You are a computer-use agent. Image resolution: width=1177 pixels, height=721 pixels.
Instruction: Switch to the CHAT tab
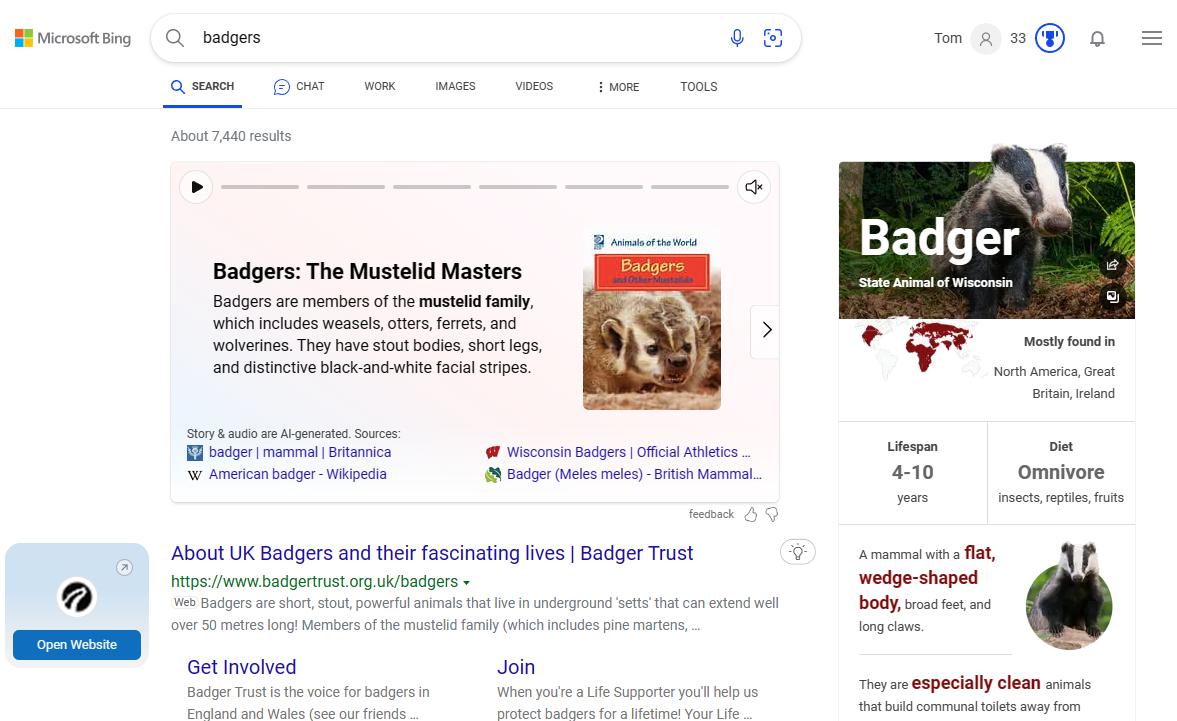pyautogui.click(x=299, y=87)
